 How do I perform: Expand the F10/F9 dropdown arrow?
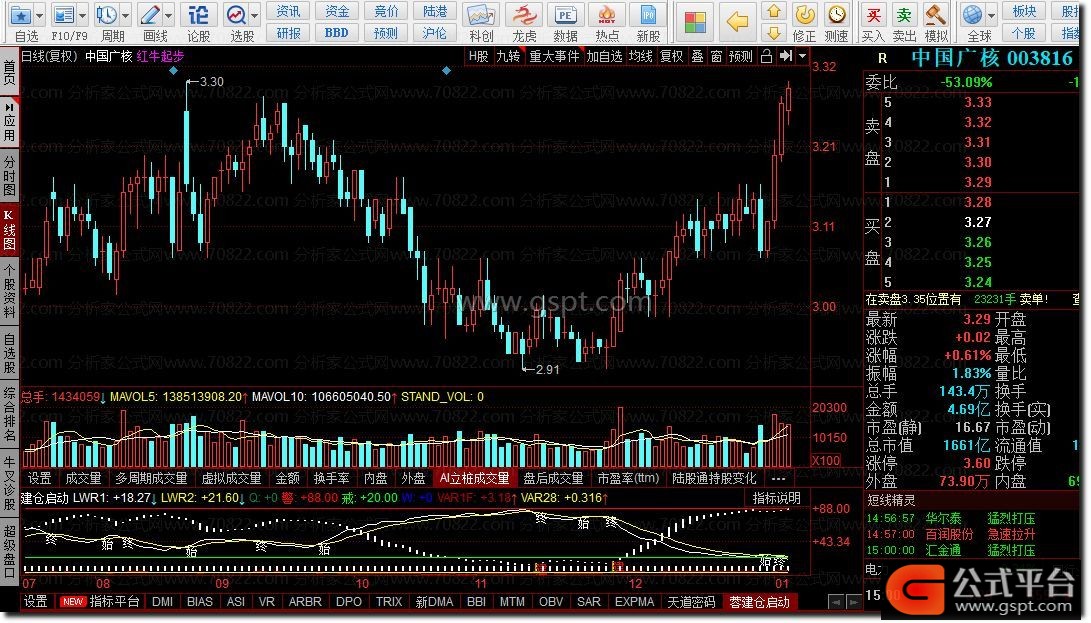click(83, 15)
